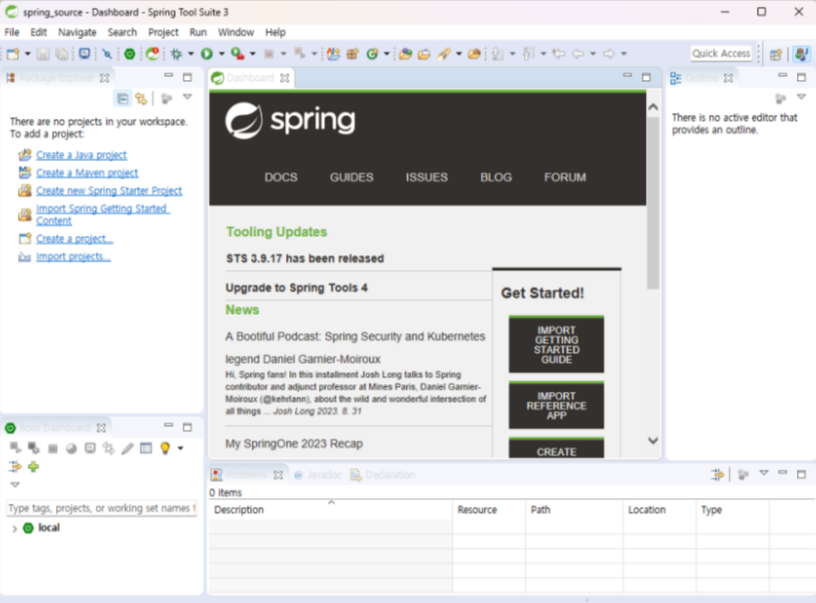This screenshot has height=603, width=816.
Task: Click the Create a Java project link
Action: click(x=81, y=155)
